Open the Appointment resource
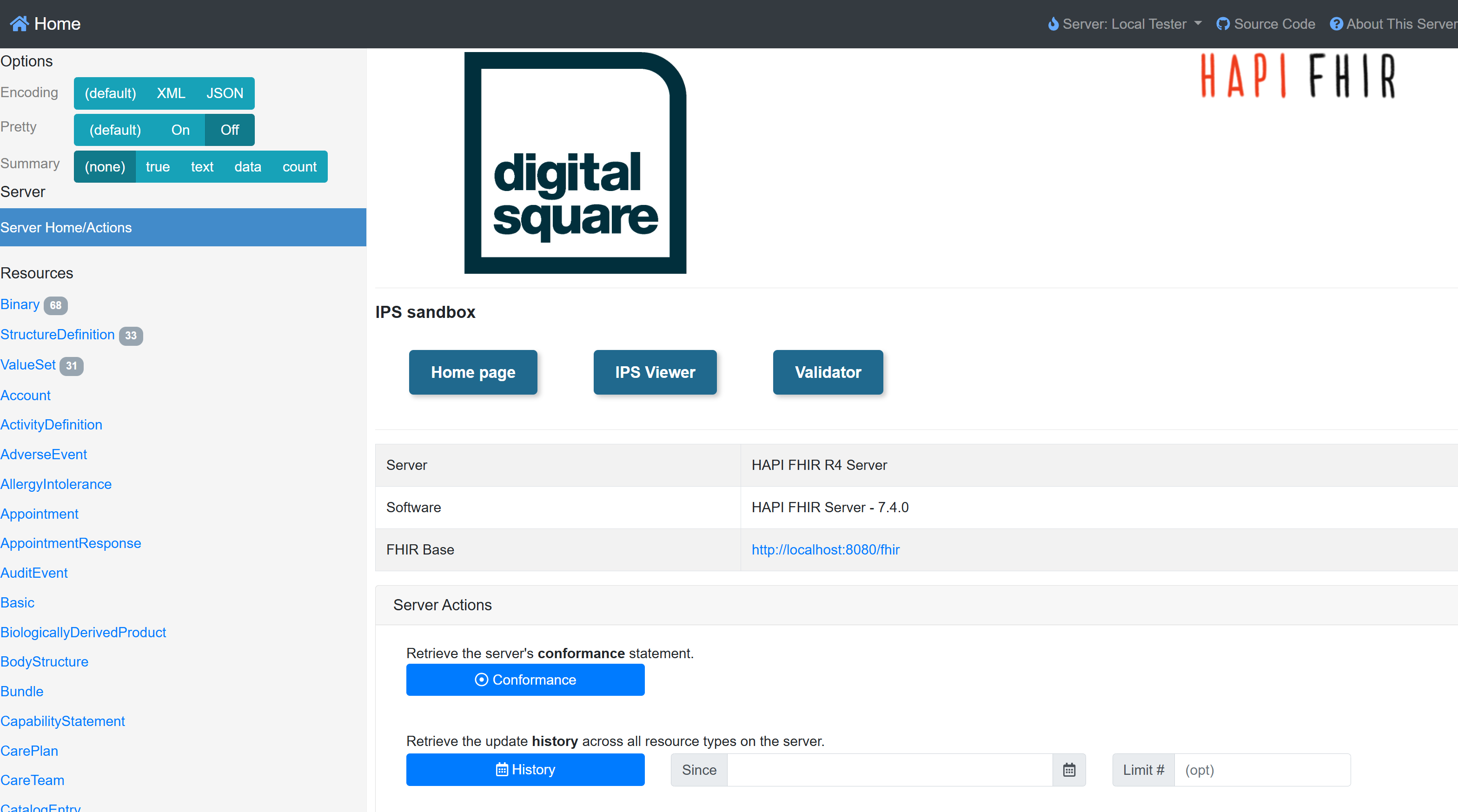The image size is (1458, 812). (40, 514)
